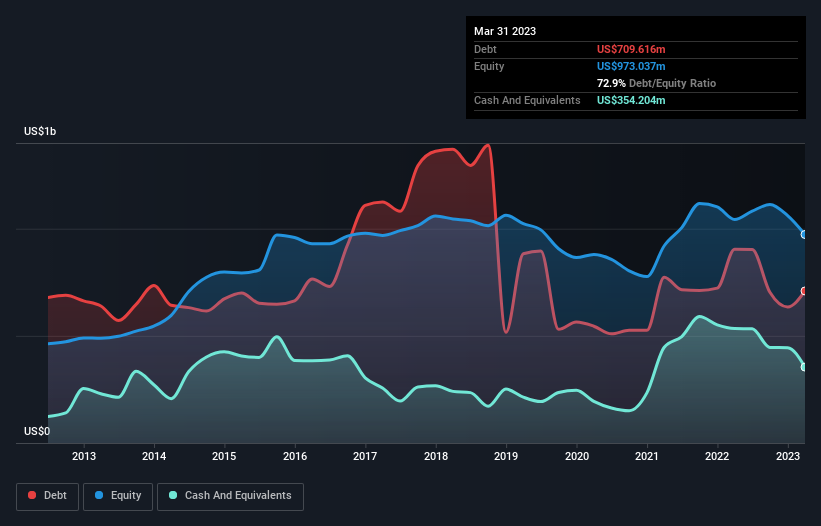Viewport: 821px width, 526px height.
Task: Click Cash And Equivalents label in tooltip
Action: (x=527, y=100)
